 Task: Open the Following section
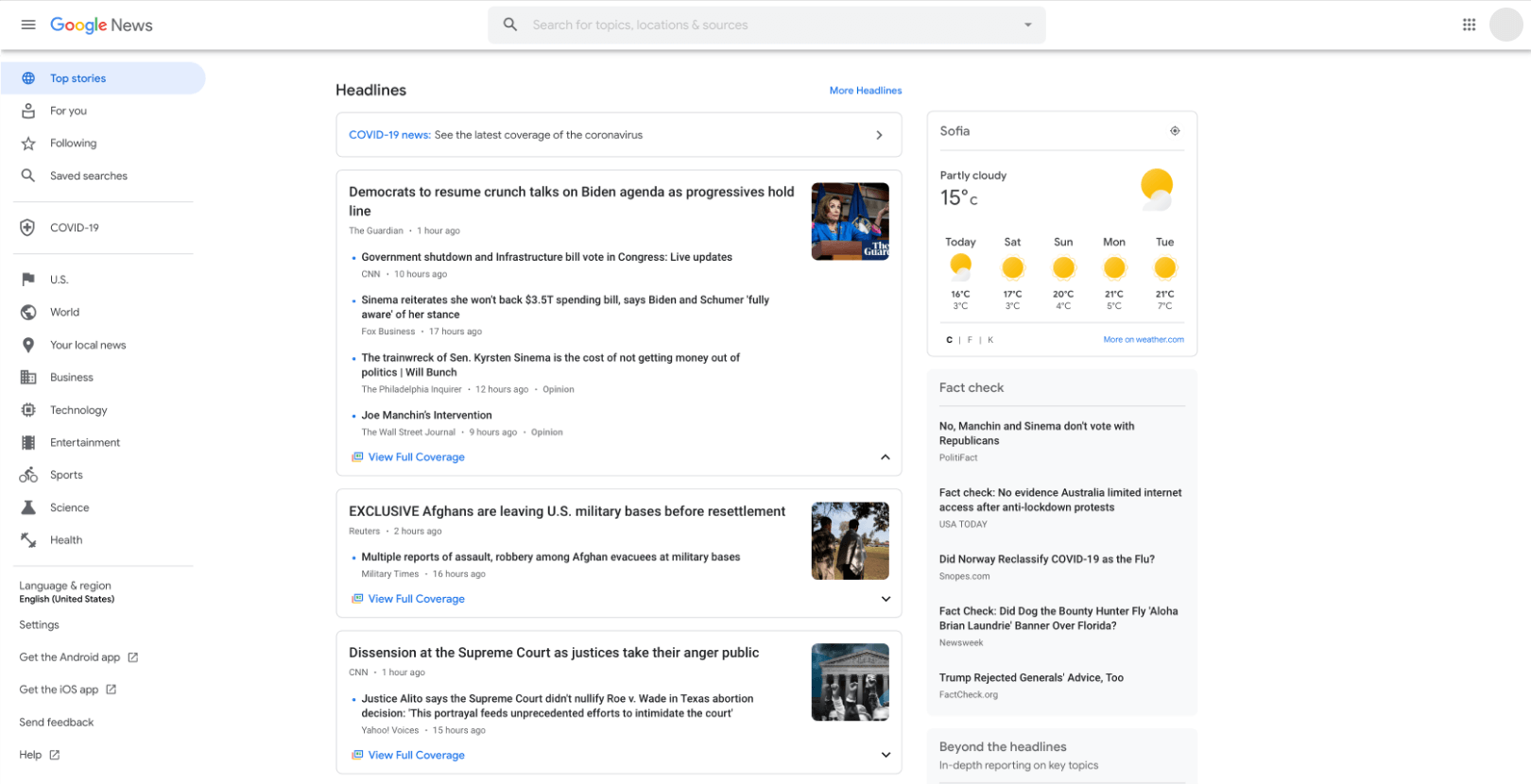point(73,144)
